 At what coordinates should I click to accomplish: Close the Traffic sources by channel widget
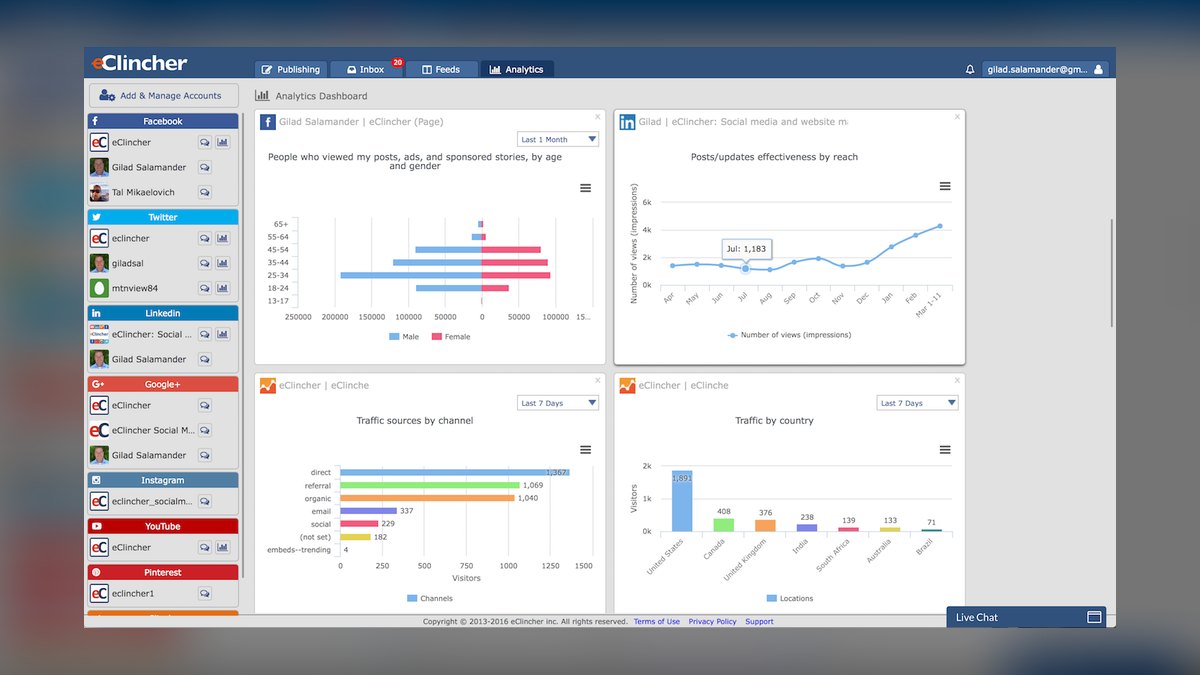598,380
